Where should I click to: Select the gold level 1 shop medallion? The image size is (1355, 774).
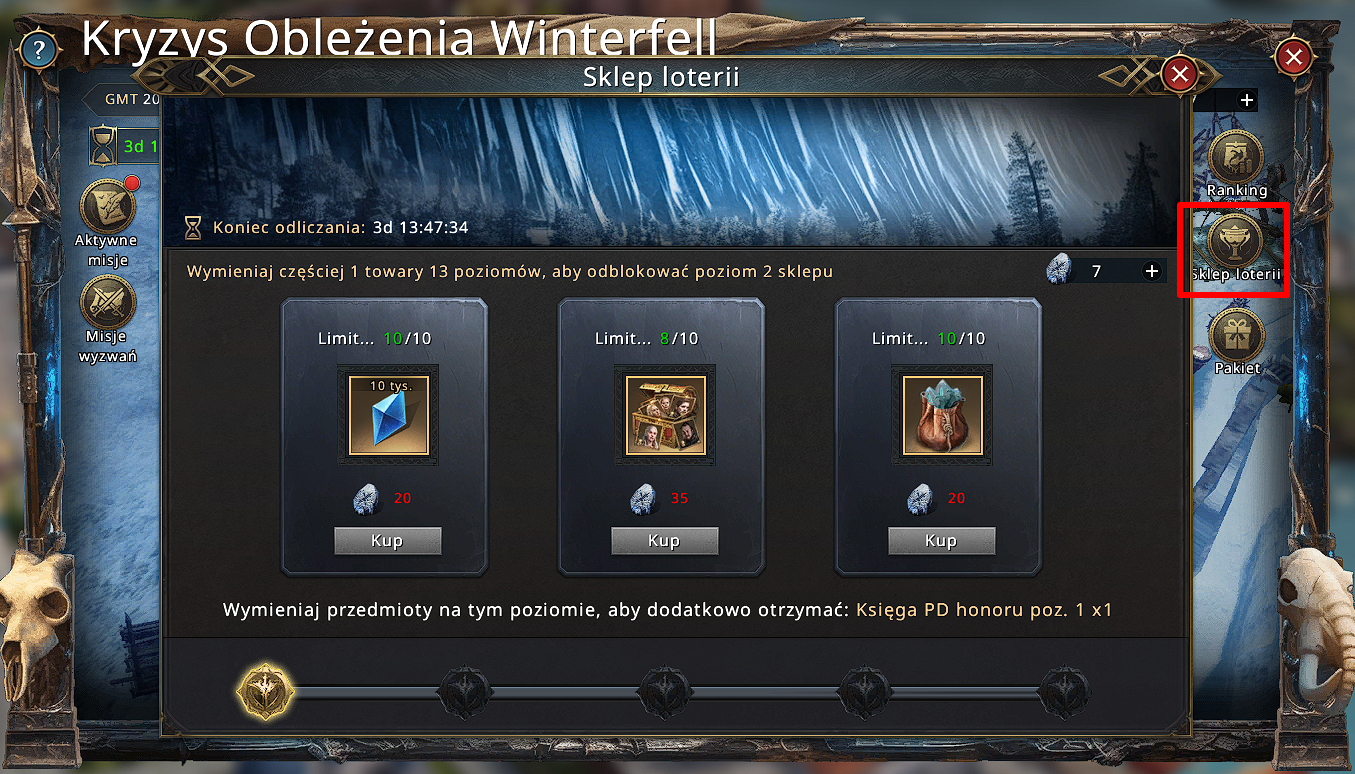(266, 691)
